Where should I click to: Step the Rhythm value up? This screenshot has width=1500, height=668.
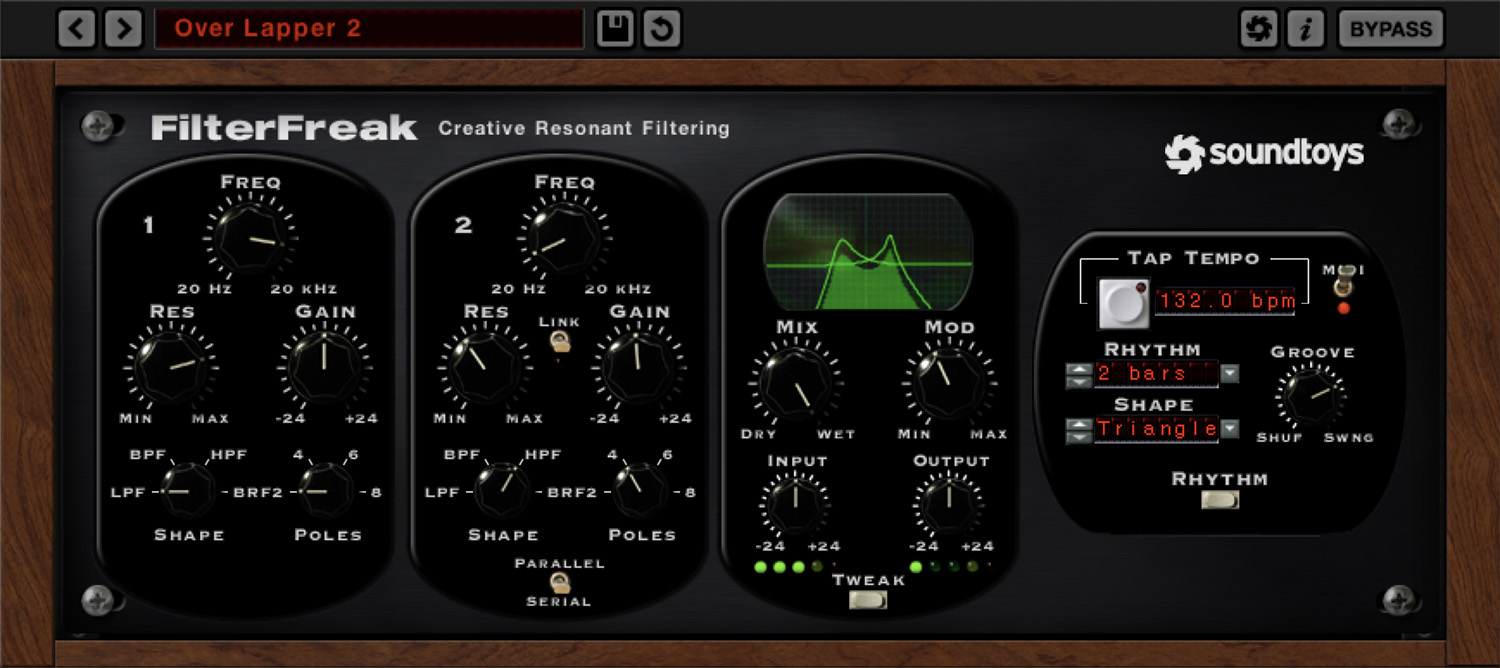1079,368
